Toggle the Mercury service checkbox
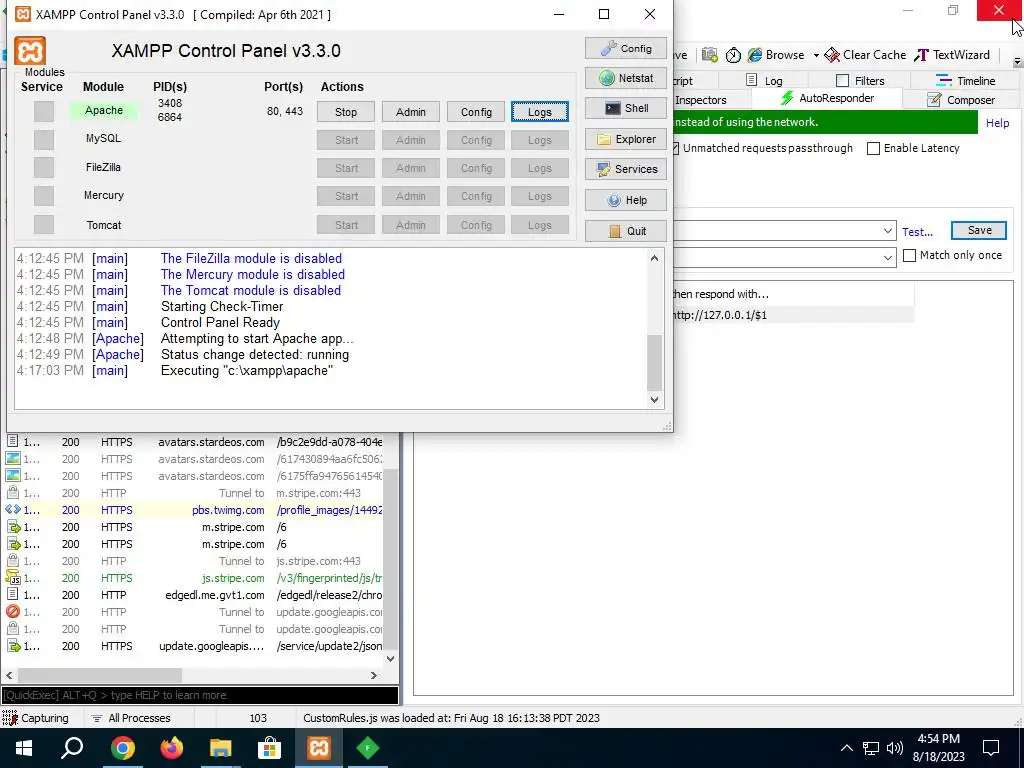The width and height of the screenshot is (1024, 768). click(x=44, y=196)
